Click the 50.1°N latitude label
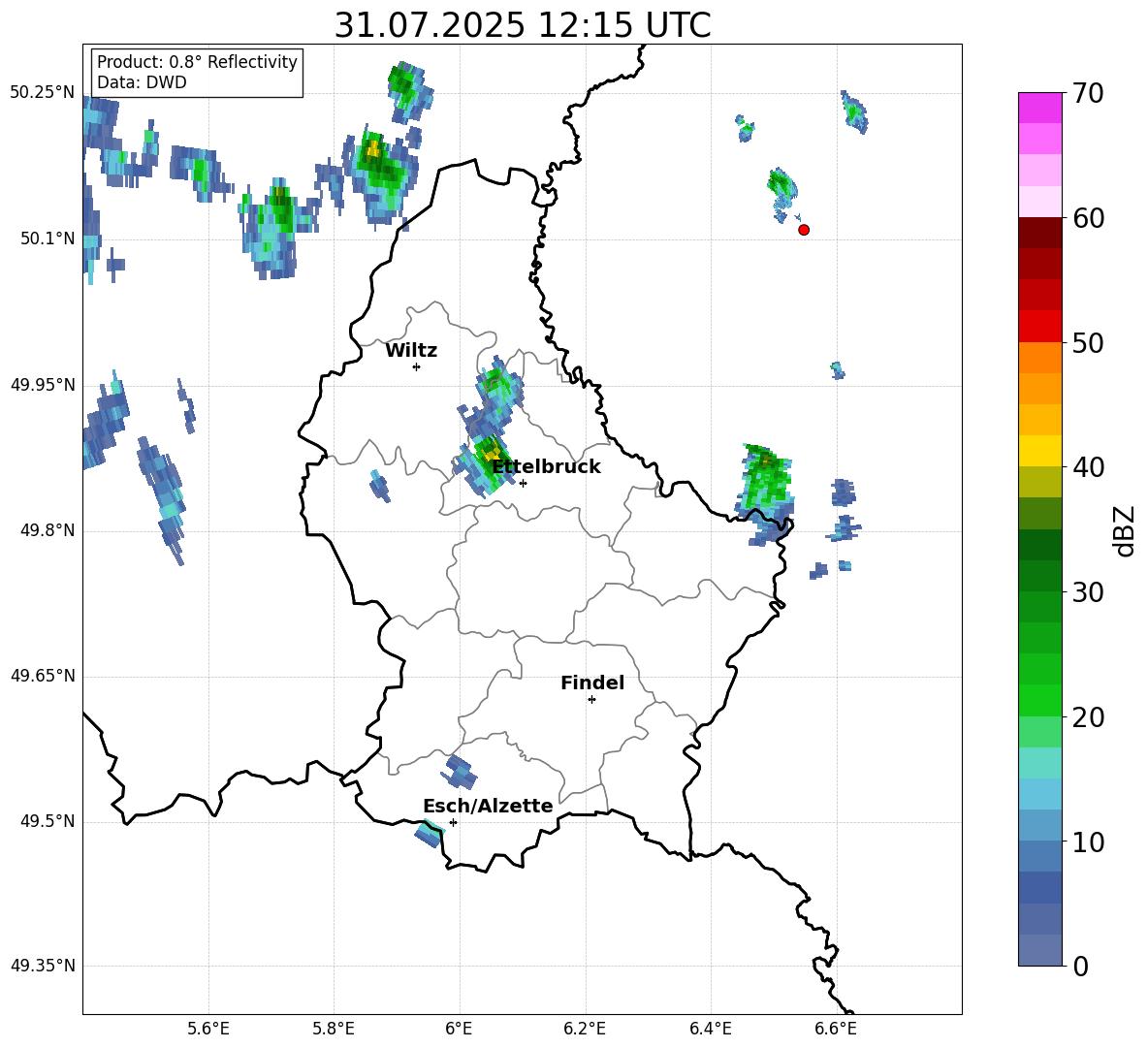Viewport: 1148px width, 1048px height. point(48,238)
